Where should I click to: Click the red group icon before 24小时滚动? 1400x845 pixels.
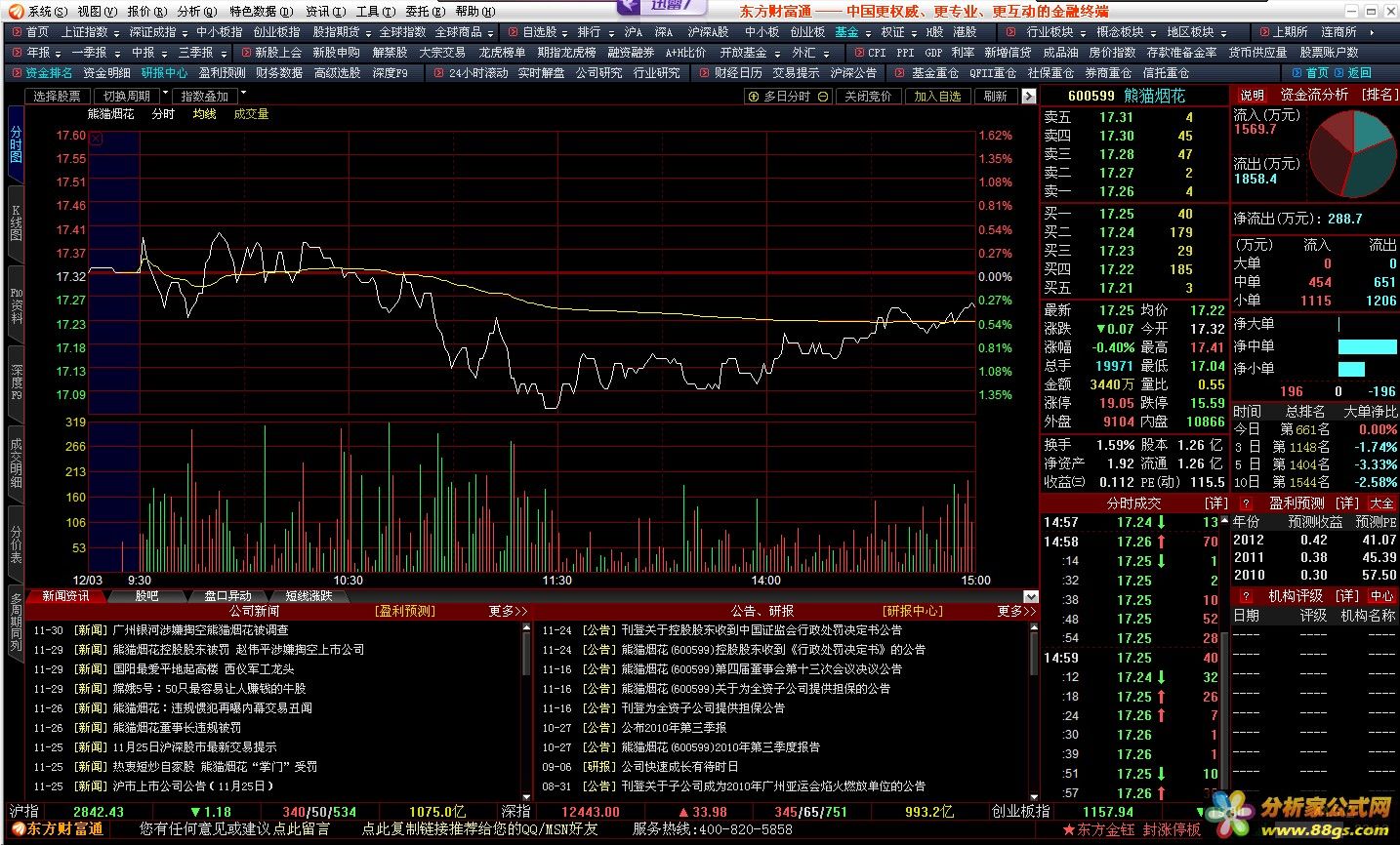click(x=439, y=73)
